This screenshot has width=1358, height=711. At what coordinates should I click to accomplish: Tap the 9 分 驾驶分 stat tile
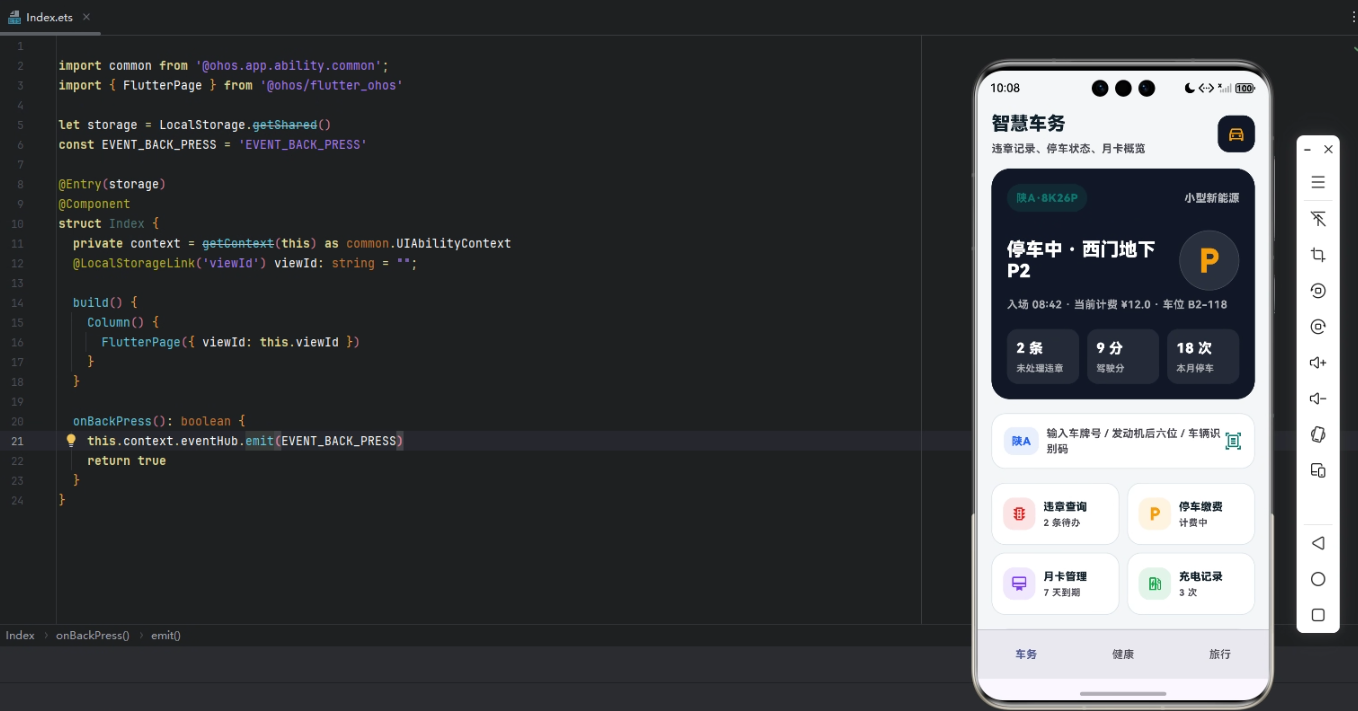pos(1123,357)
